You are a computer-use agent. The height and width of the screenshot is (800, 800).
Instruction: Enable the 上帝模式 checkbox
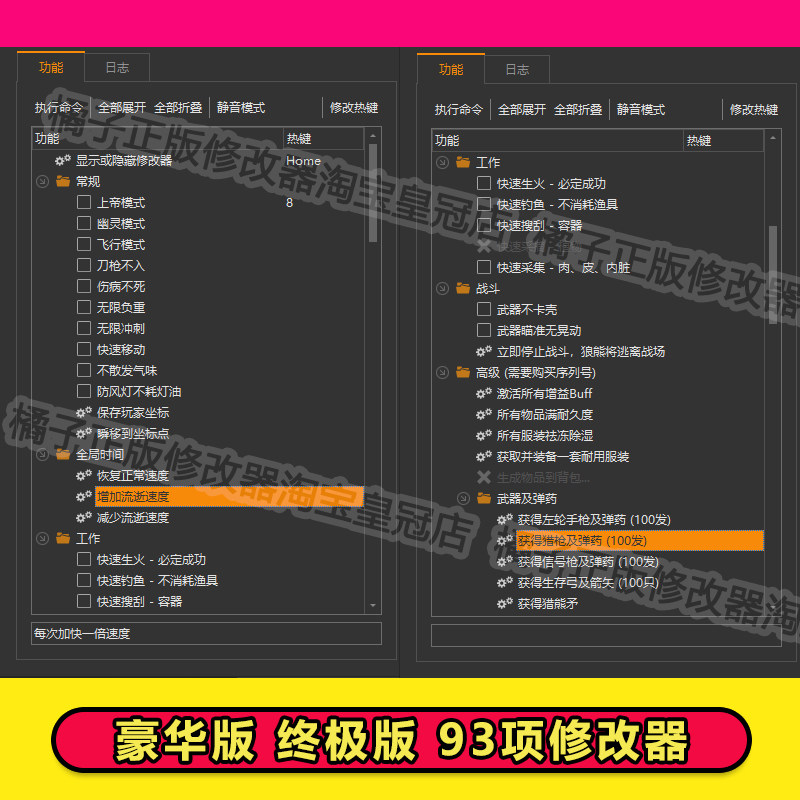84,202
